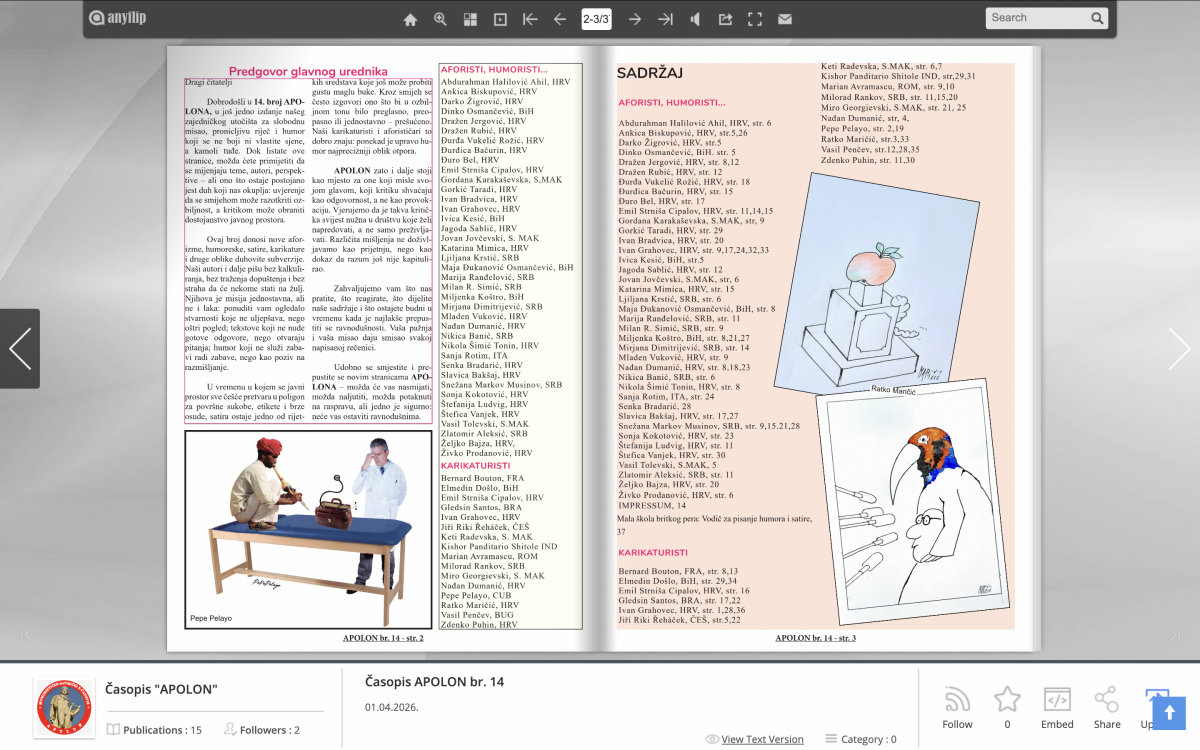The image size is (1200, 750).
Task: Click the toolbar share export icon
Action: point(725,19)
